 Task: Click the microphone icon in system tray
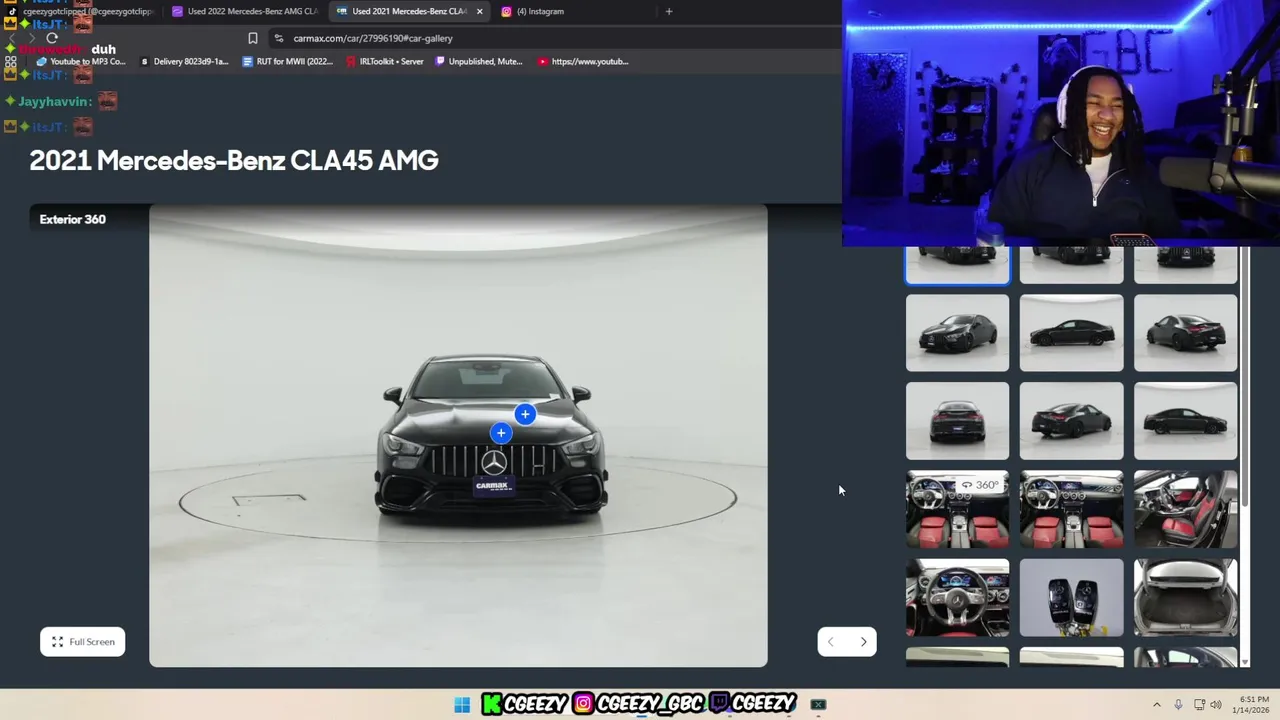tap(1178, 705)
